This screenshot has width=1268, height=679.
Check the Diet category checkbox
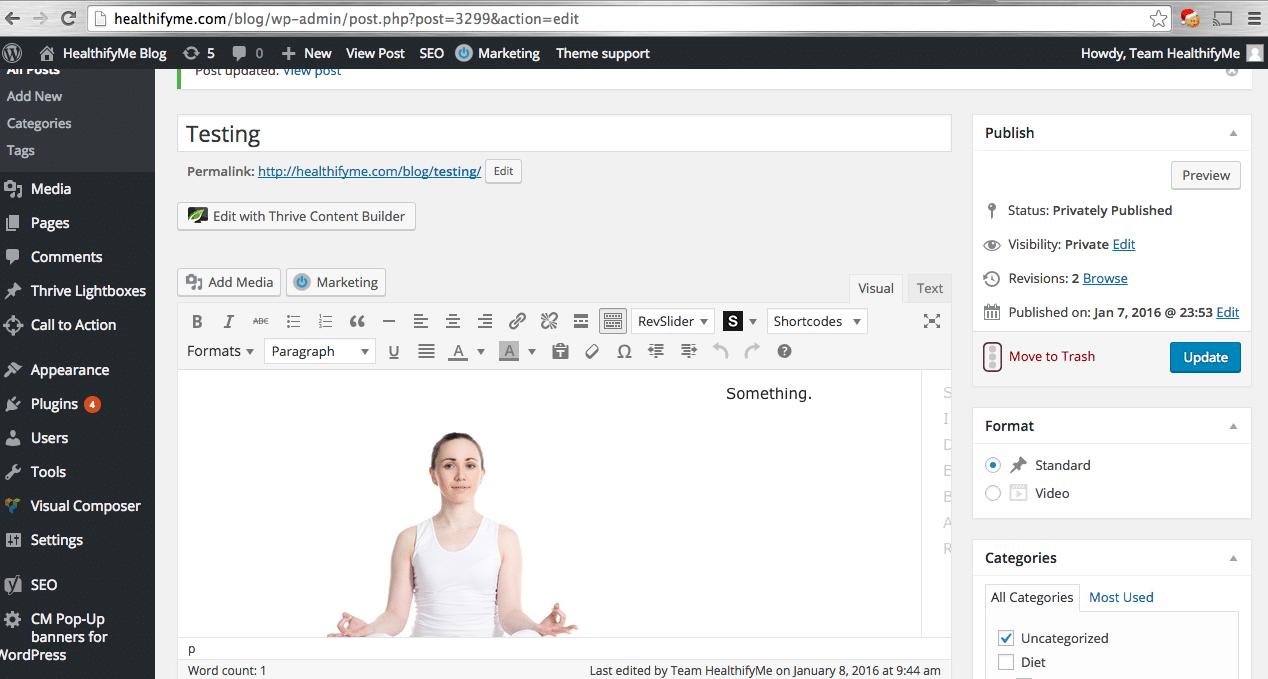click(1006, 662)
